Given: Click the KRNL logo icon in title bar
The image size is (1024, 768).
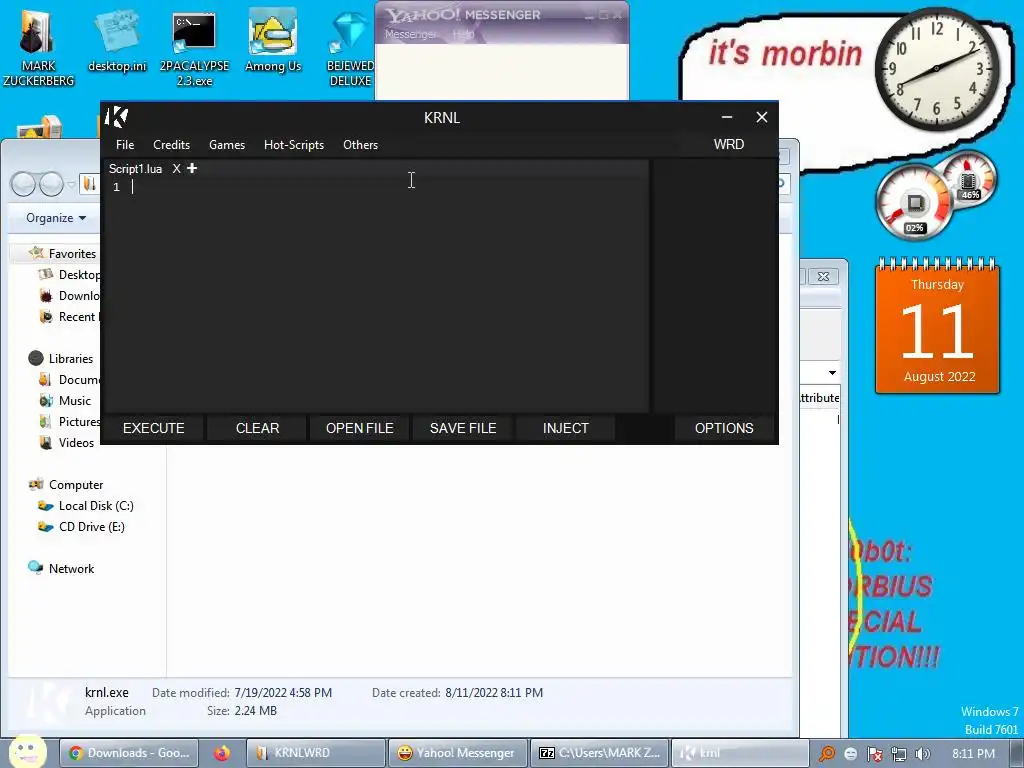Looking at the screenshot, I should click(x=116, y=117).
